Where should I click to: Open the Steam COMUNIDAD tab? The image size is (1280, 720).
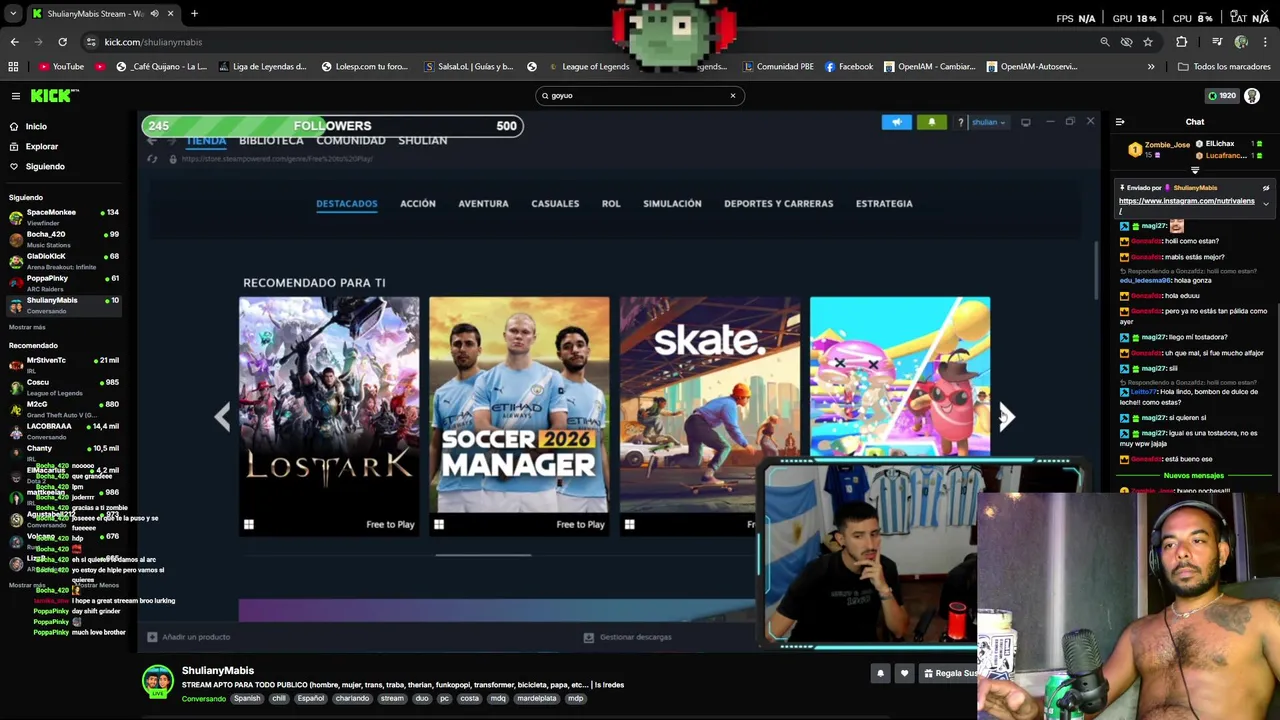[351, 141]
